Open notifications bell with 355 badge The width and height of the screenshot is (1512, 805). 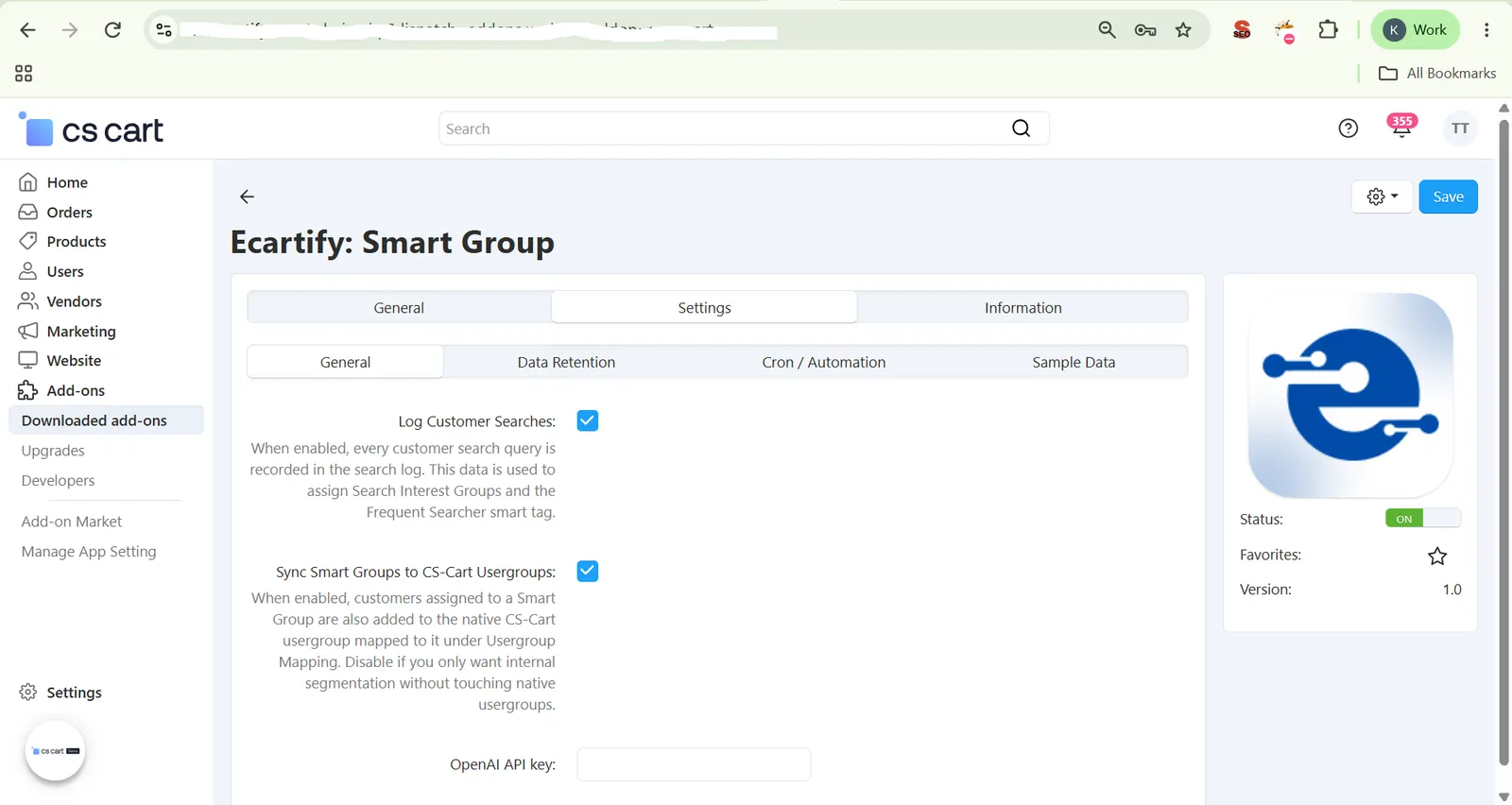(1401, 126)
